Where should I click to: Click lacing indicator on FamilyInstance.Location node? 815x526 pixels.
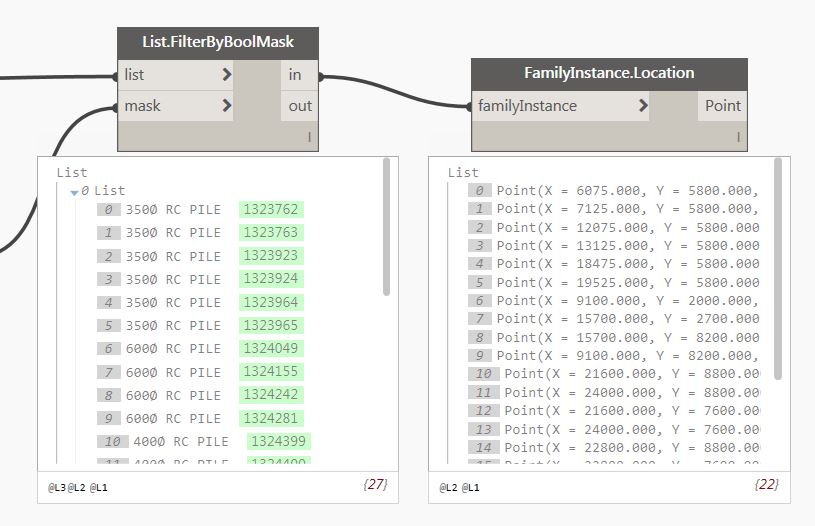pyautogui.click(x=738, y=137)
